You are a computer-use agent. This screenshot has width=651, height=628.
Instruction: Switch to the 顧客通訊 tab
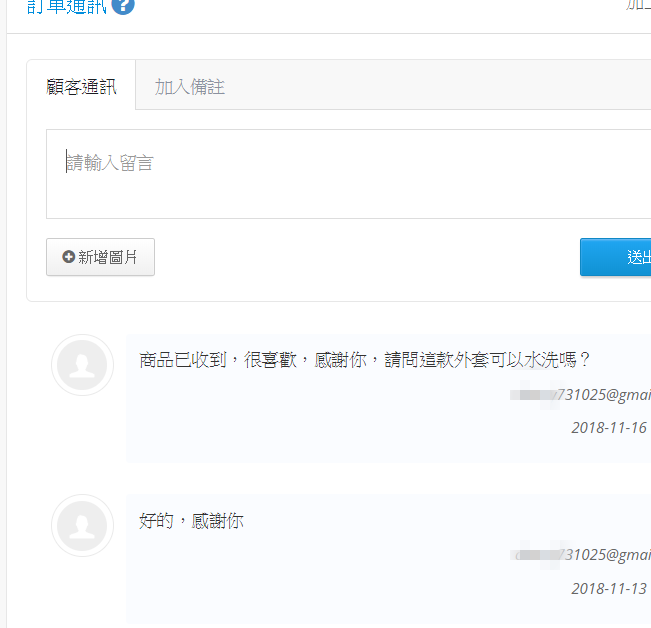(81, 86)
